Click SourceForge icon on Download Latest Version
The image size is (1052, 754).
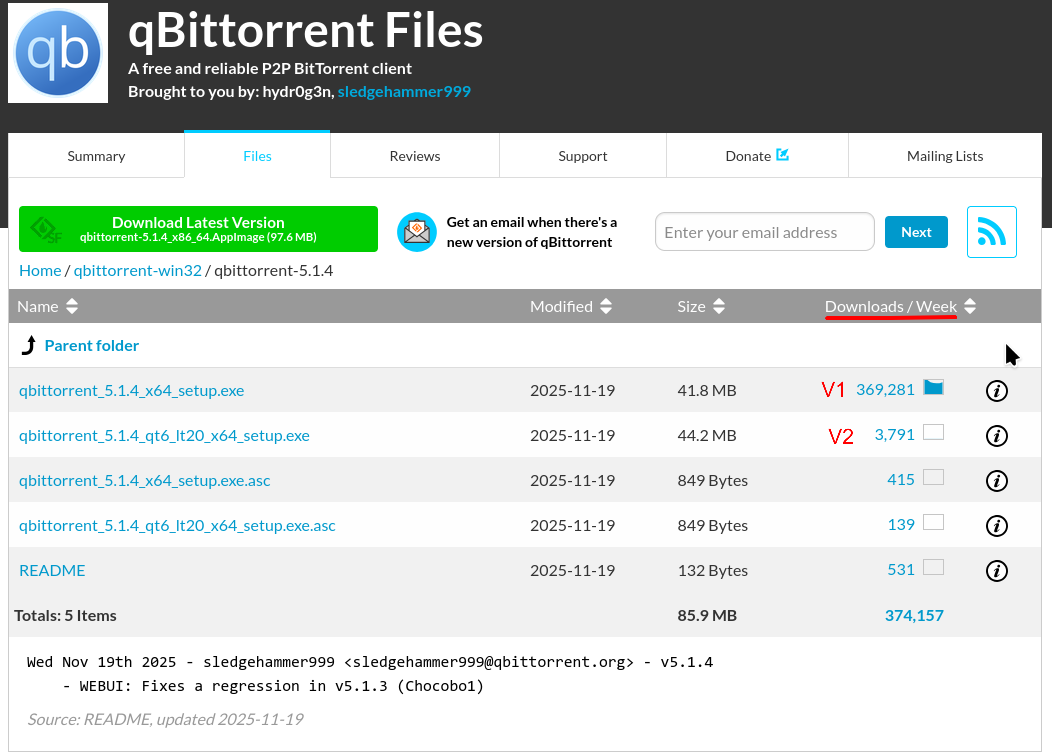(46, 229)
